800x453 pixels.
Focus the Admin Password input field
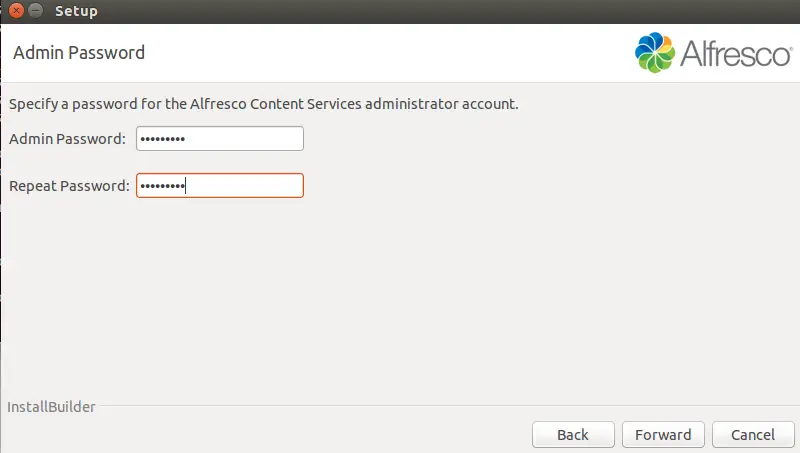coord(220,138)
